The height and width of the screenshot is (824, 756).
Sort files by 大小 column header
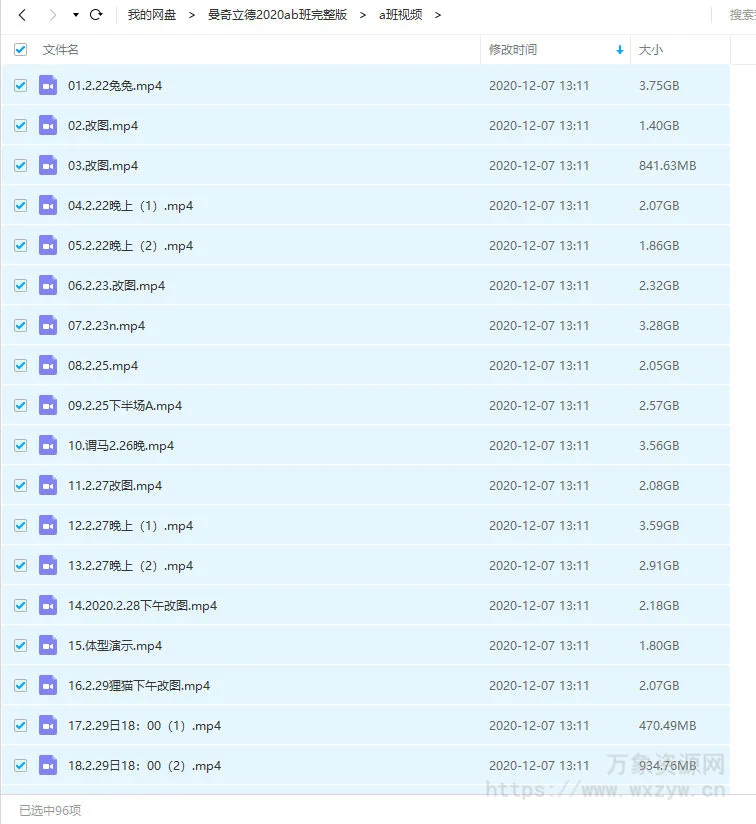pos(650,50)
